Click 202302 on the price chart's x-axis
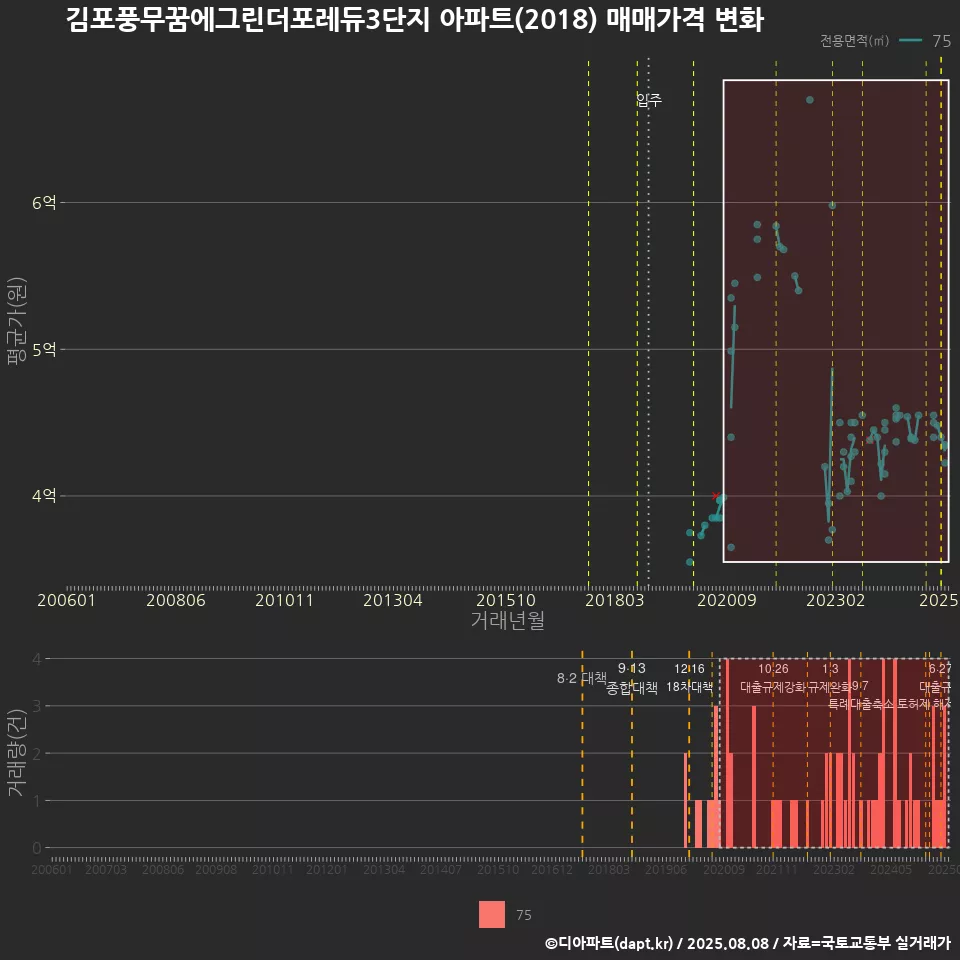The width and height of the screenshot is (960, 960). 836,600
